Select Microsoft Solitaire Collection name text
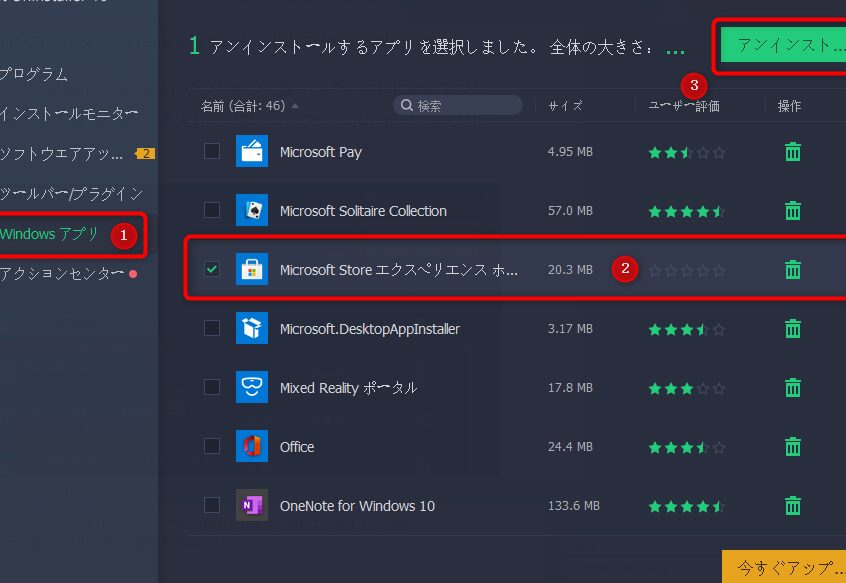Image resolution: width=846 pixels, height=583 pixels. click(363, 211)
